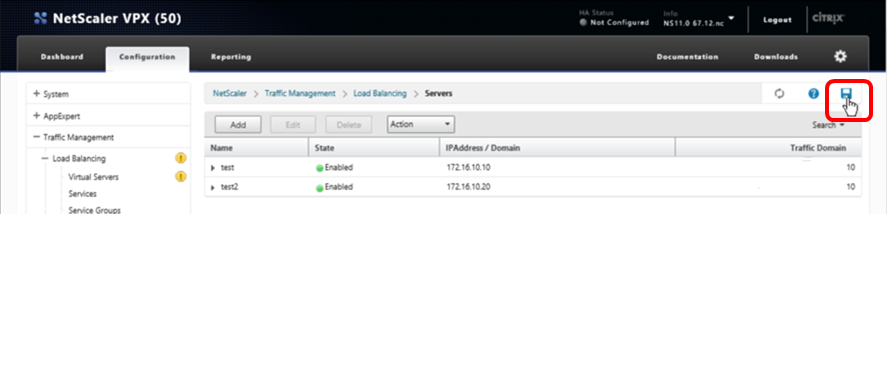Open the Downloads tab
887x370 pixels.
pos(776,57)
